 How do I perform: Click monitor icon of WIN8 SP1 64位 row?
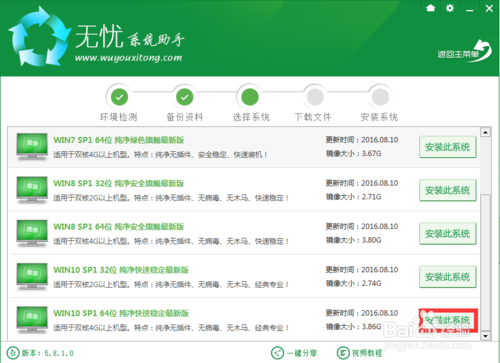pos(32,233)
